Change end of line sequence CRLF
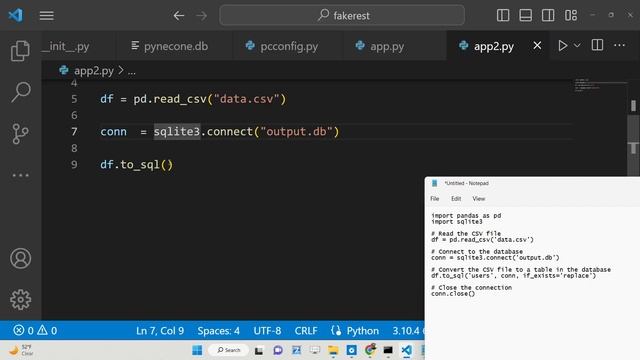This screenshot has width=640, height=360. pyautogui.click(x=306, y=331)
